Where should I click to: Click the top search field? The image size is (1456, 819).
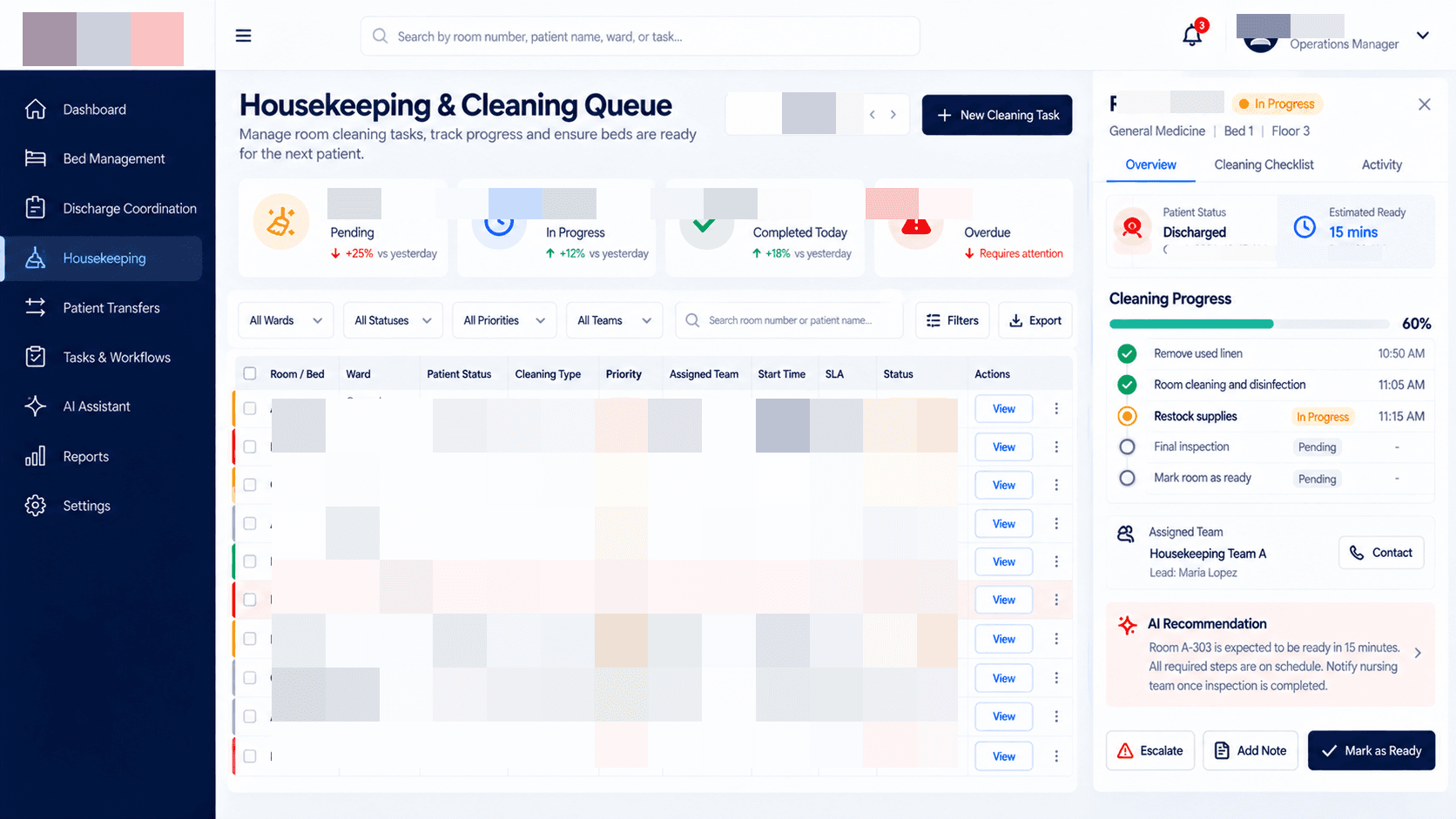pyautogui.click(x=640, y=37)
